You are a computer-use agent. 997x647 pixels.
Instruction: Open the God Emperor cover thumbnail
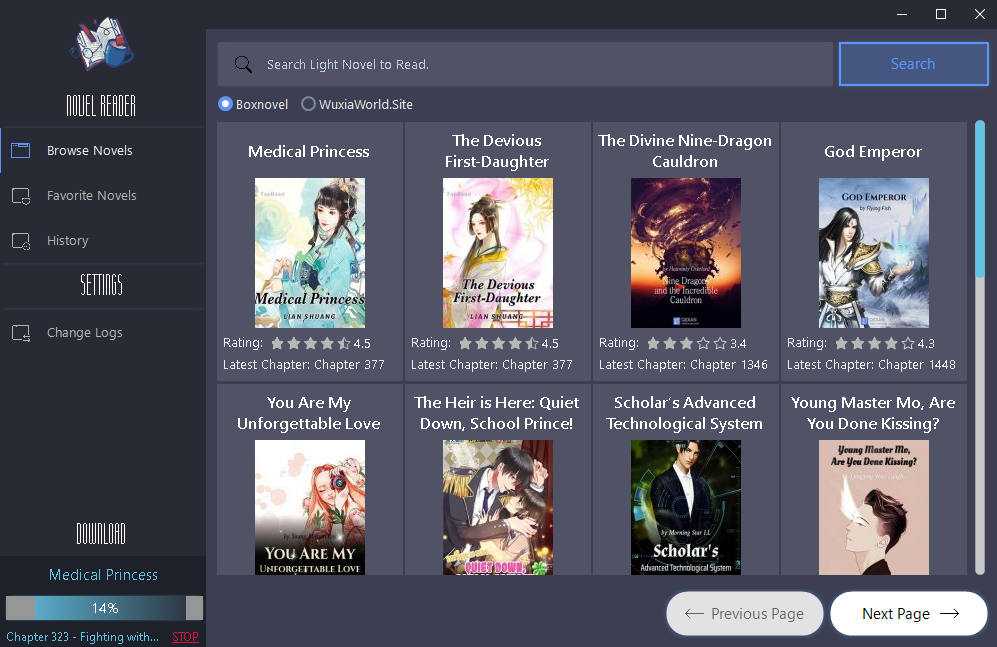[873, 253]
